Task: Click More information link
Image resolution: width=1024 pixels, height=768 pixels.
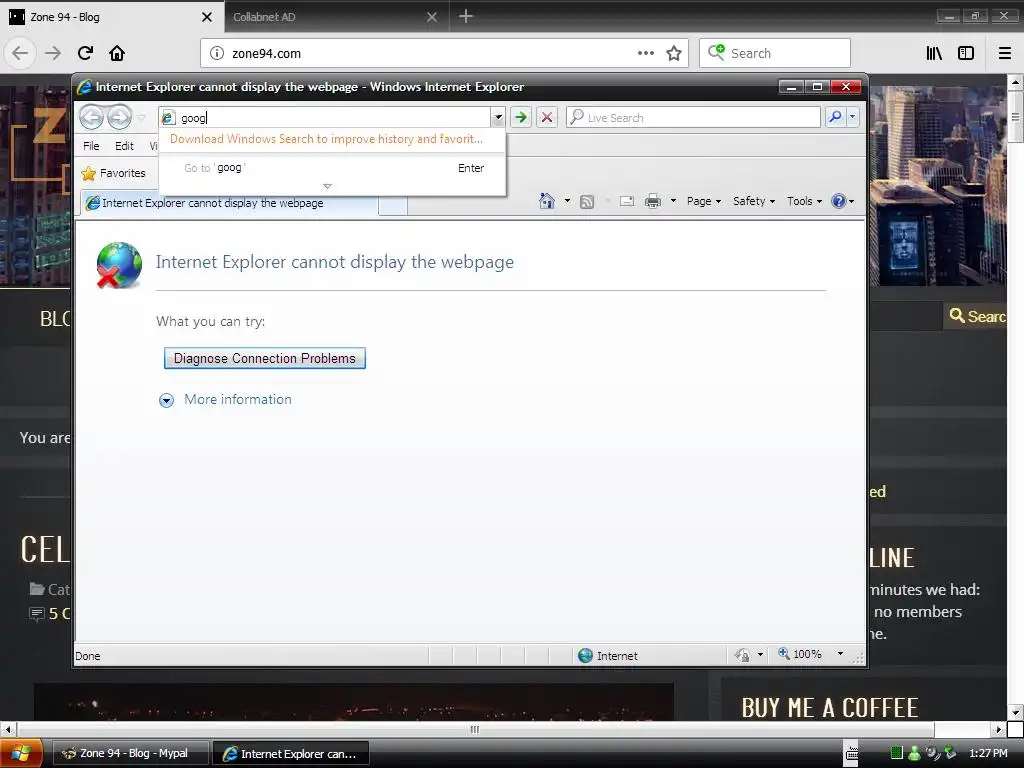Action: coord(238,400)
